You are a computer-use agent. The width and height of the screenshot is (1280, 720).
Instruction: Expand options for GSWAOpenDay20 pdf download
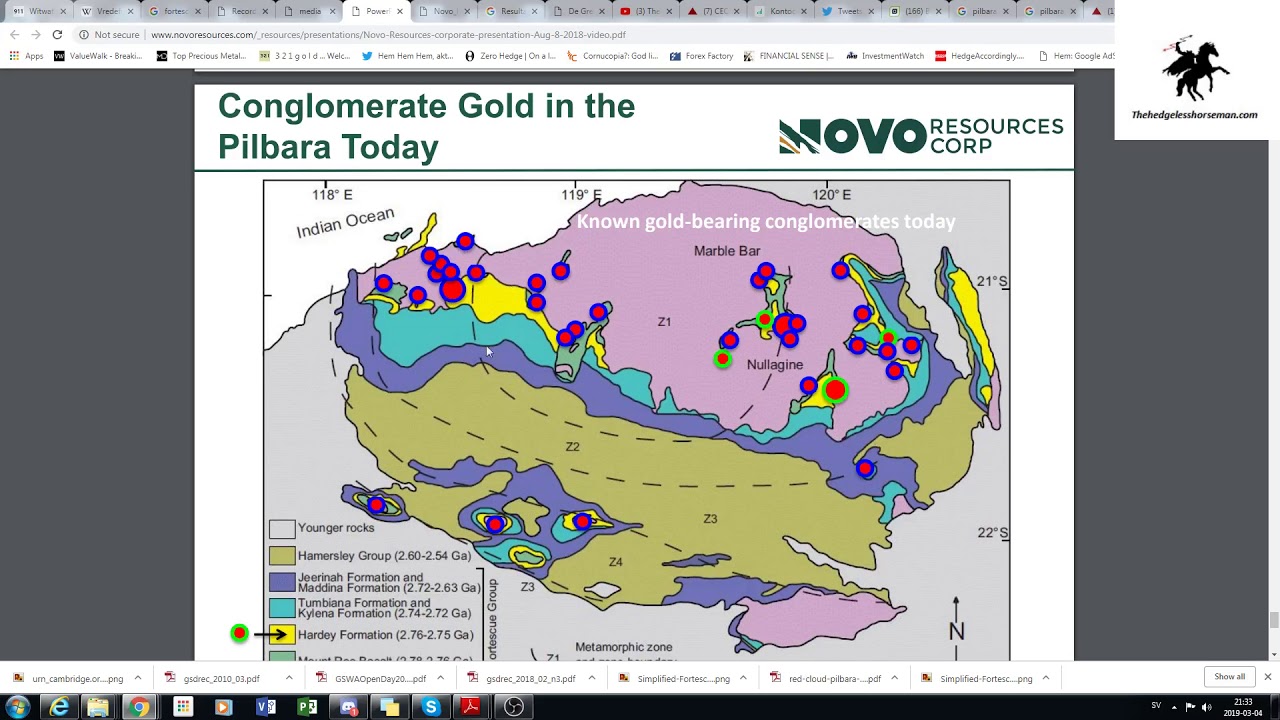coord(440,678)
